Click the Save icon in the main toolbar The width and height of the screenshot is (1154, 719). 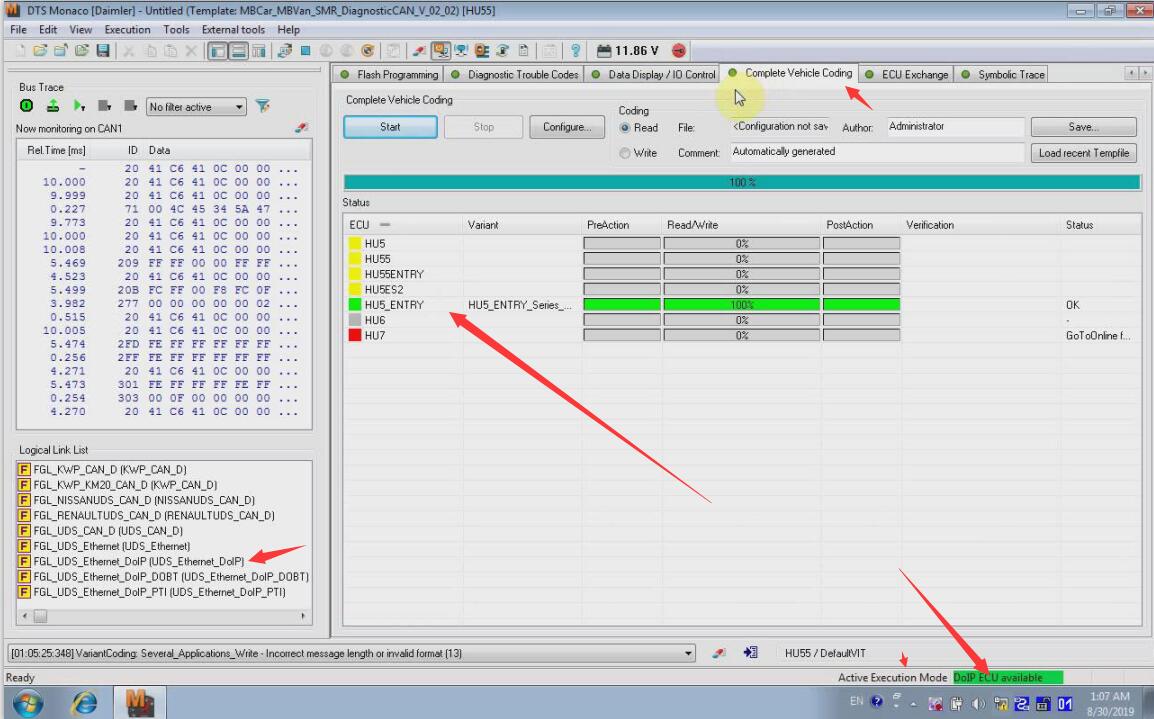[103, 51]
